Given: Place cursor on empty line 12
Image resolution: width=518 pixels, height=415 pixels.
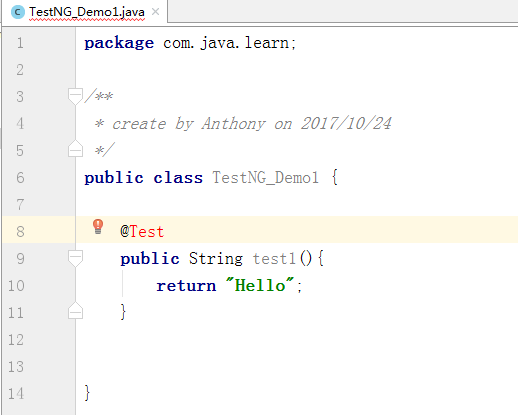Looking at the screenshot, I should [297, 339].
